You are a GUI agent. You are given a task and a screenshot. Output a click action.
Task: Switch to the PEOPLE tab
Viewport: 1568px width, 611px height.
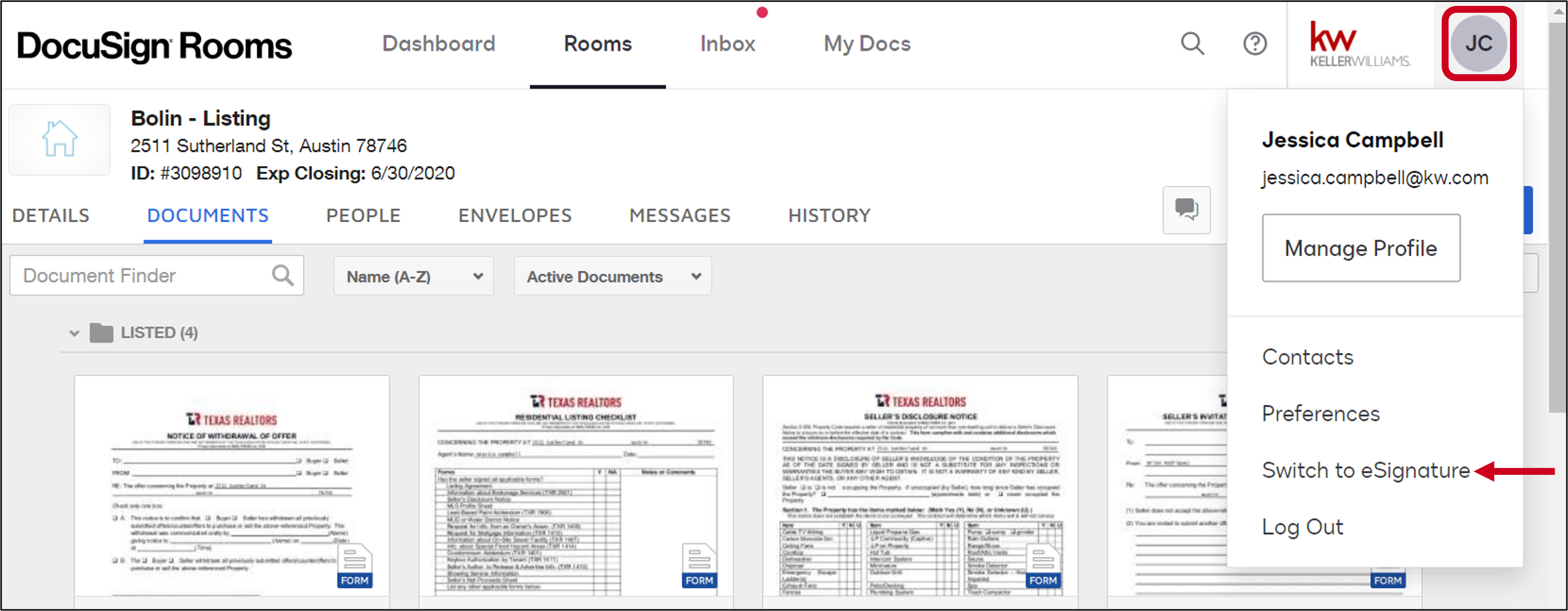[x=363, y=215]
